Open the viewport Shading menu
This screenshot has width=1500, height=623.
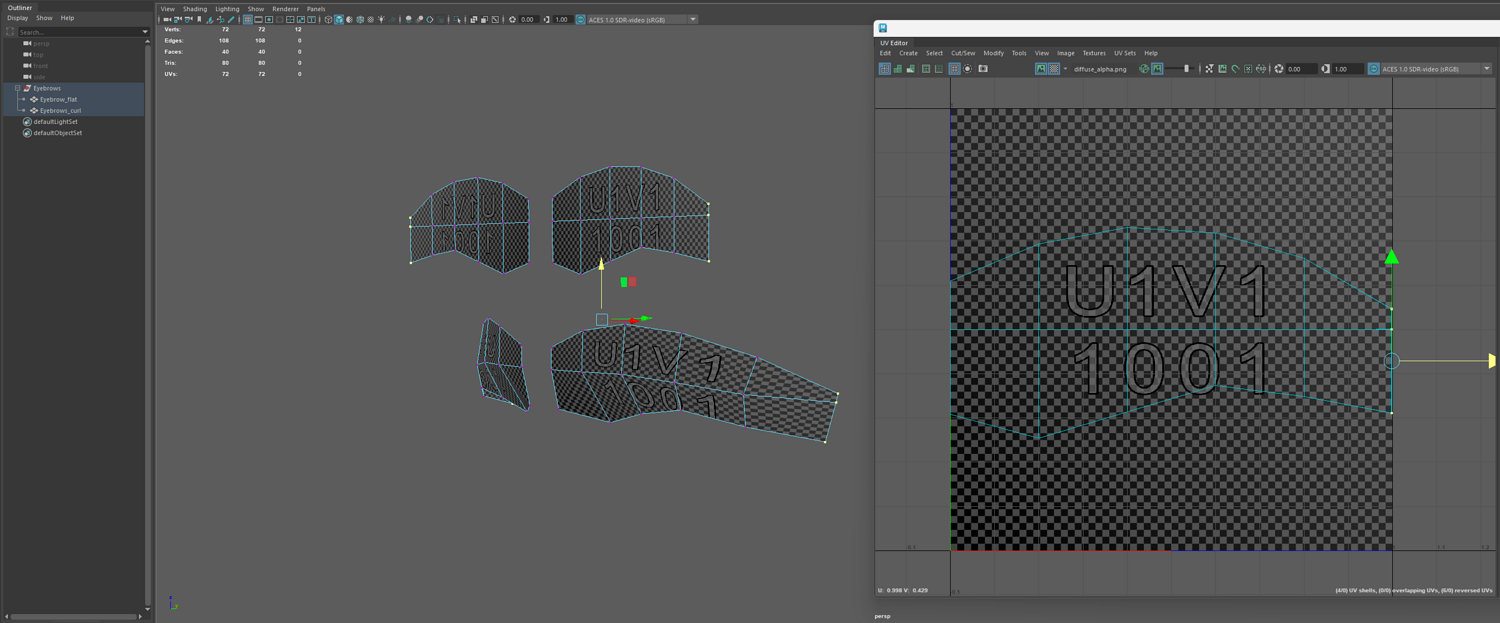pos(195,9)
